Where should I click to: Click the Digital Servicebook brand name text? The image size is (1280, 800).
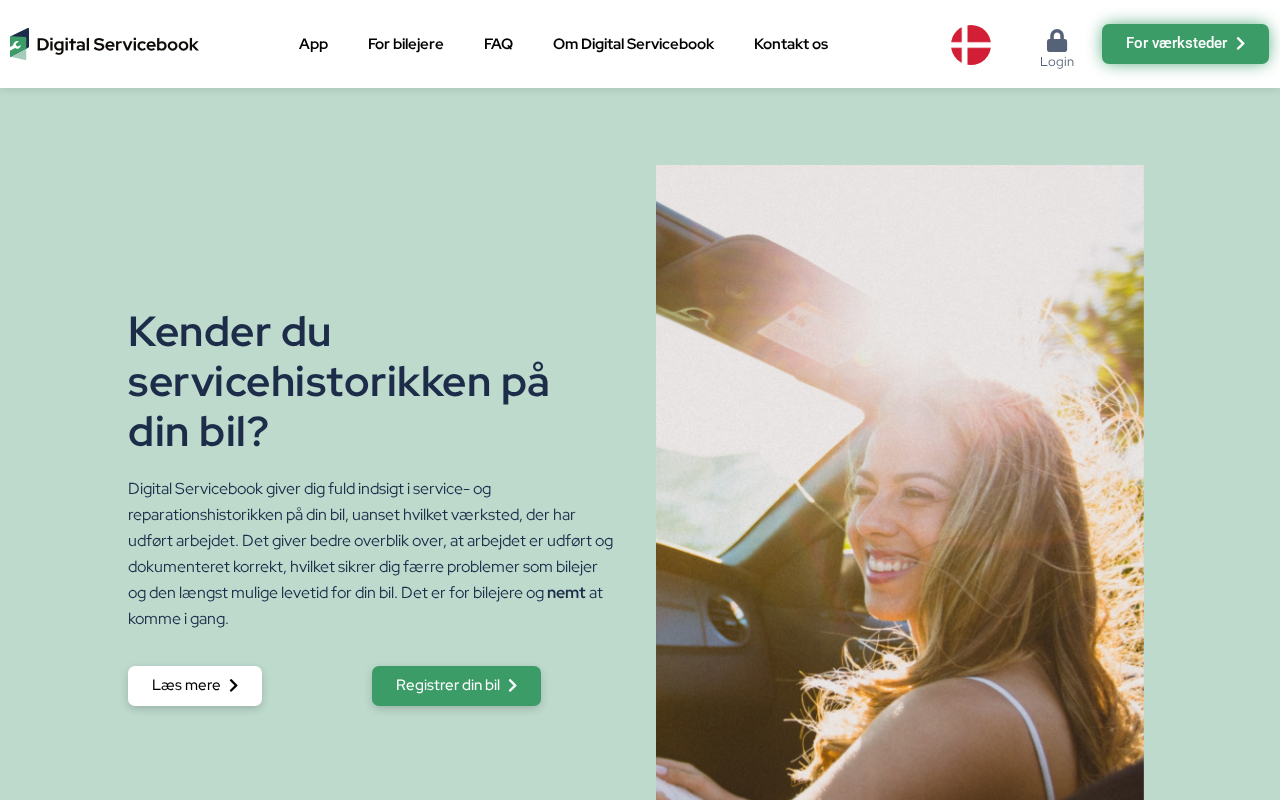coord(117,45)
